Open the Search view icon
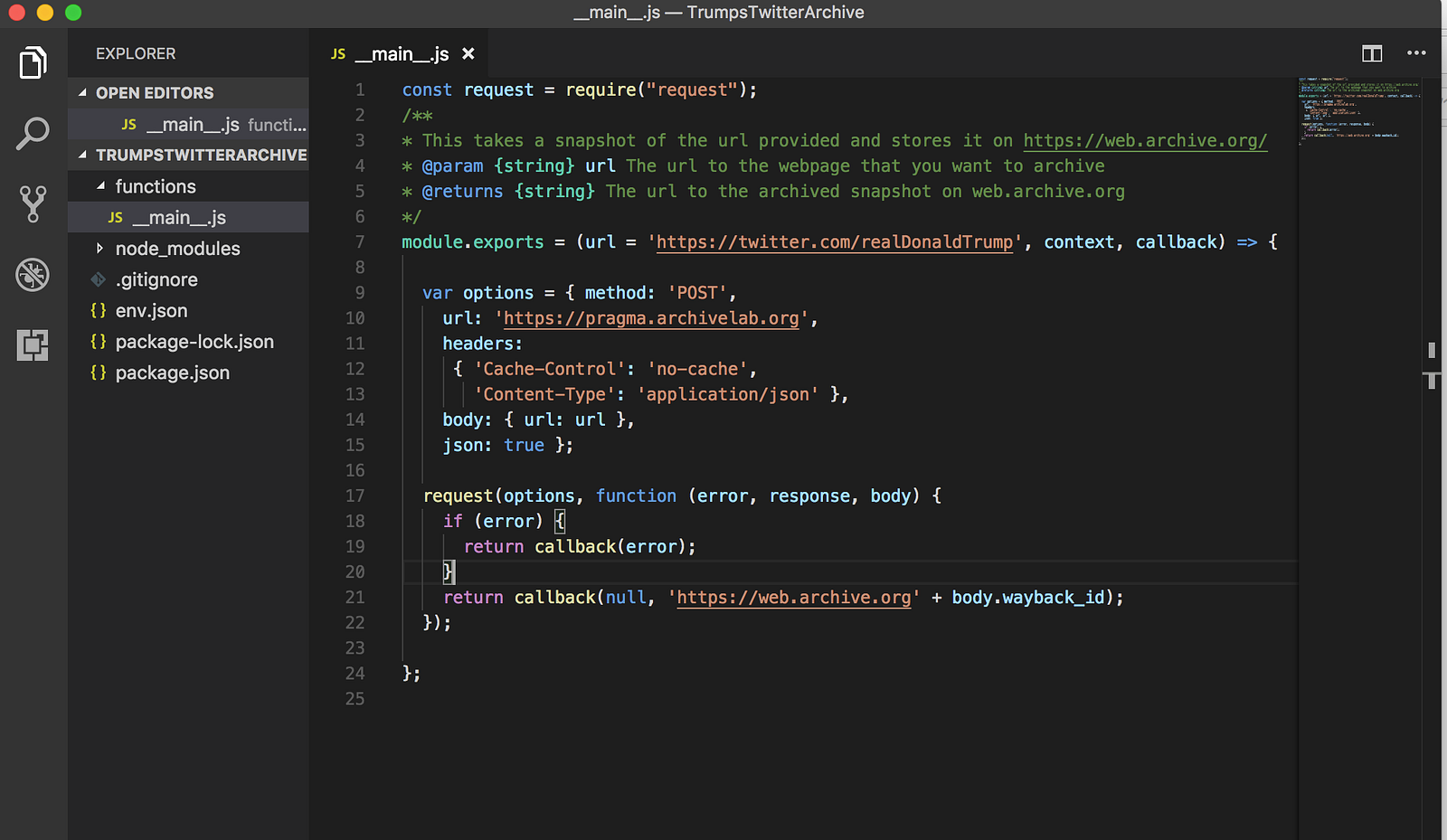Viewport: 1447px width, 840px height. tap(33, 134)
